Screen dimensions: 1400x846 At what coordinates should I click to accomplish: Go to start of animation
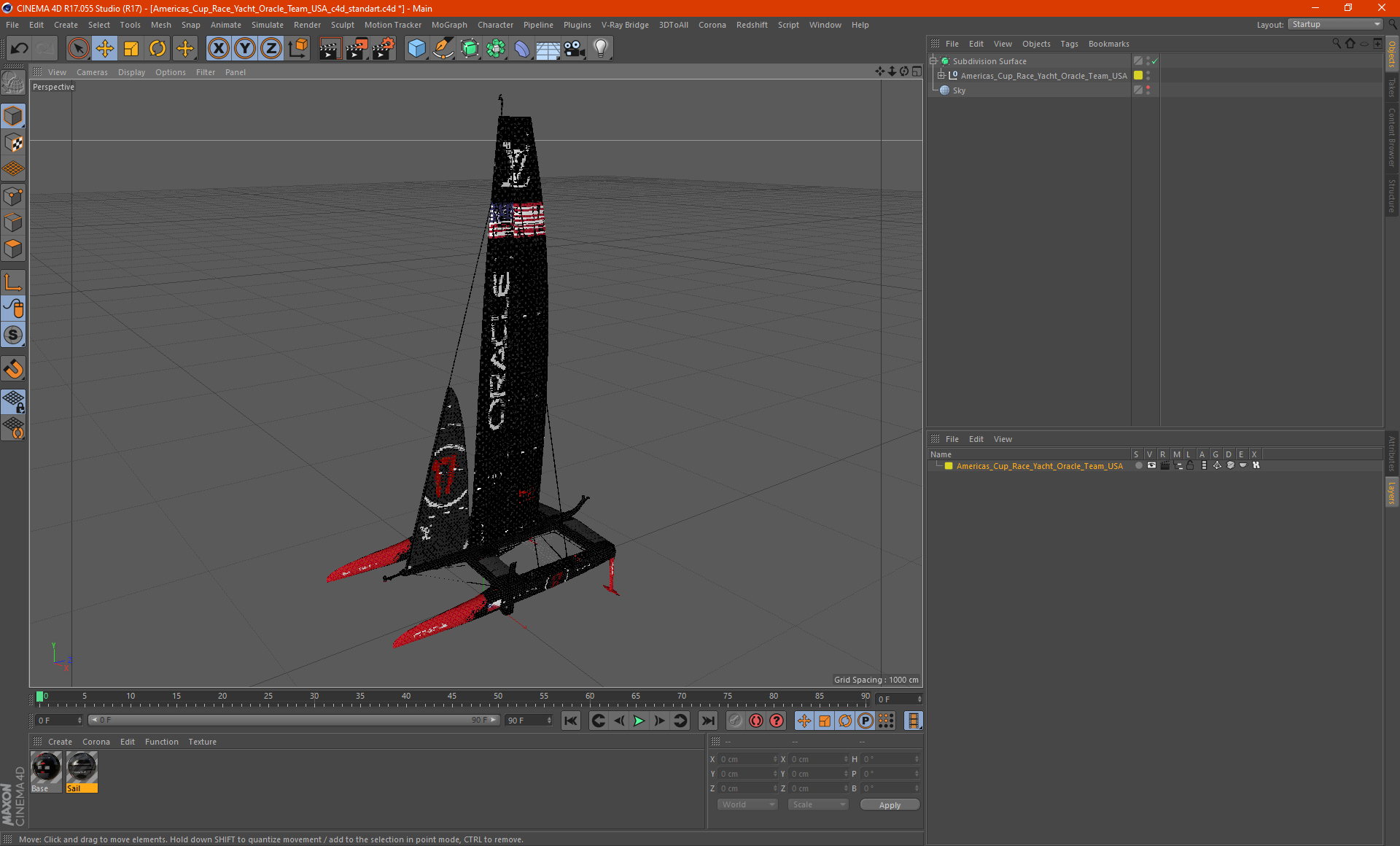571,721
